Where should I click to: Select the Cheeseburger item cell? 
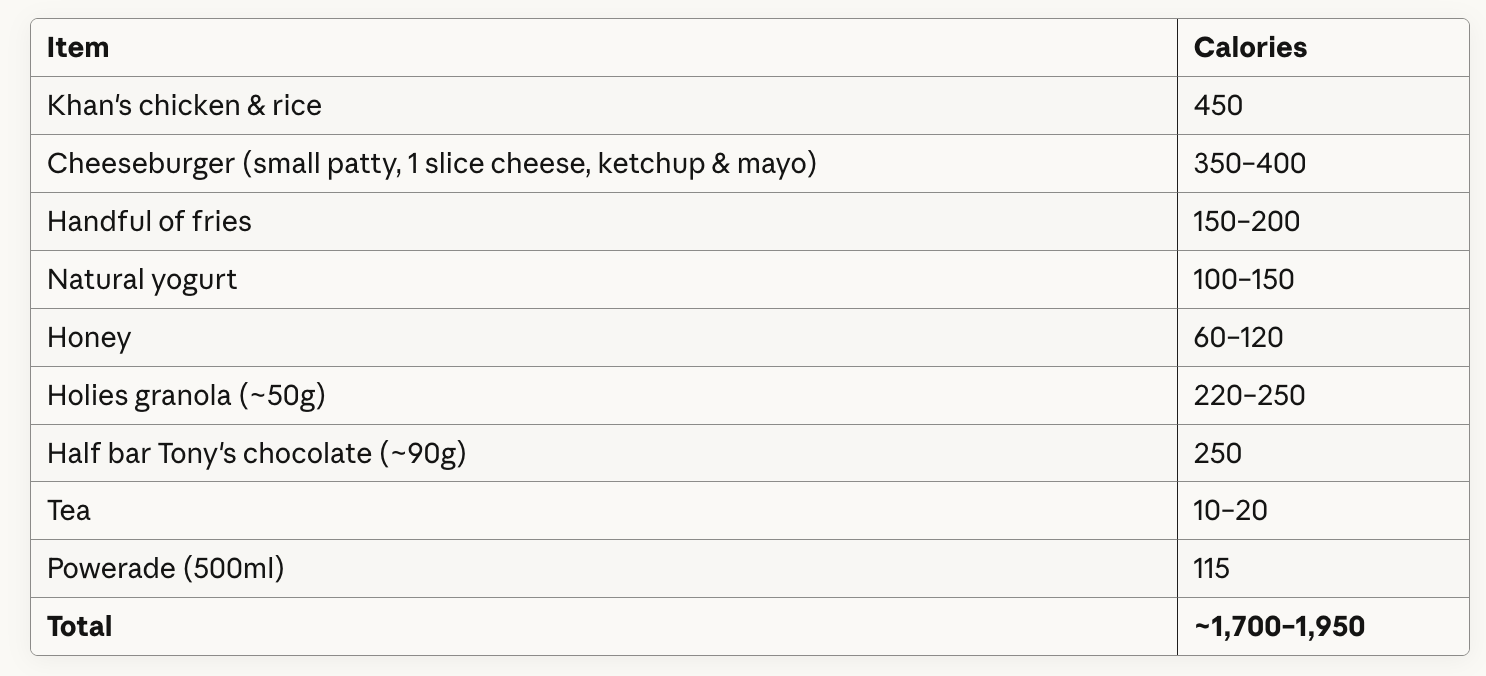coord(432,163)
